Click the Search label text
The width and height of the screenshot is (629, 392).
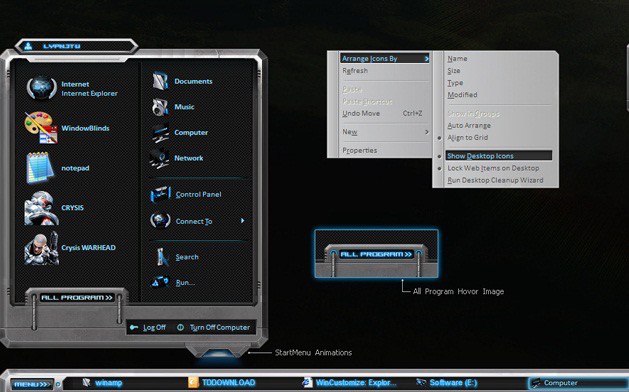click(187, 257)
